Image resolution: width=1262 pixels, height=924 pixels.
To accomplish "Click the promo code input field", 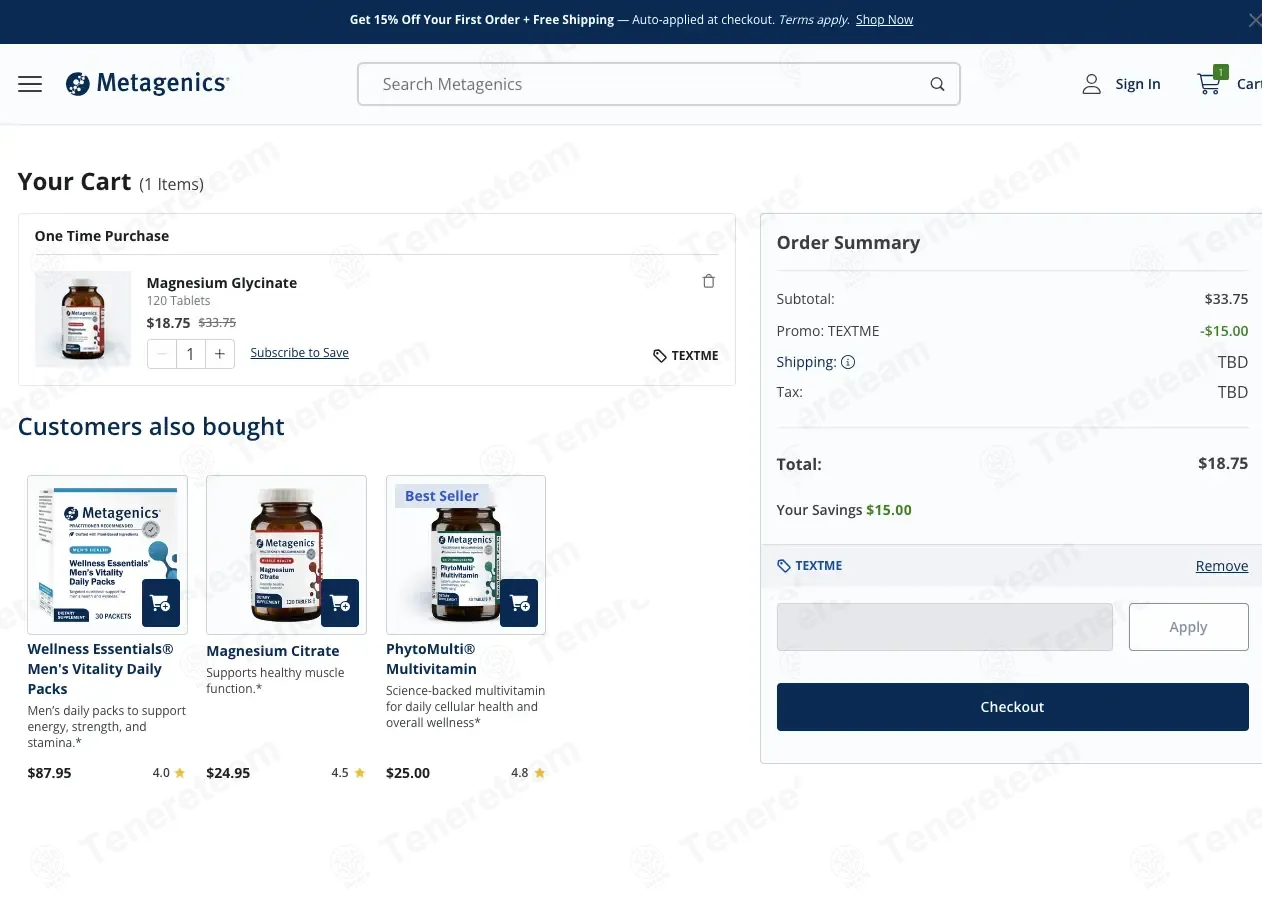I will (945, 627).
